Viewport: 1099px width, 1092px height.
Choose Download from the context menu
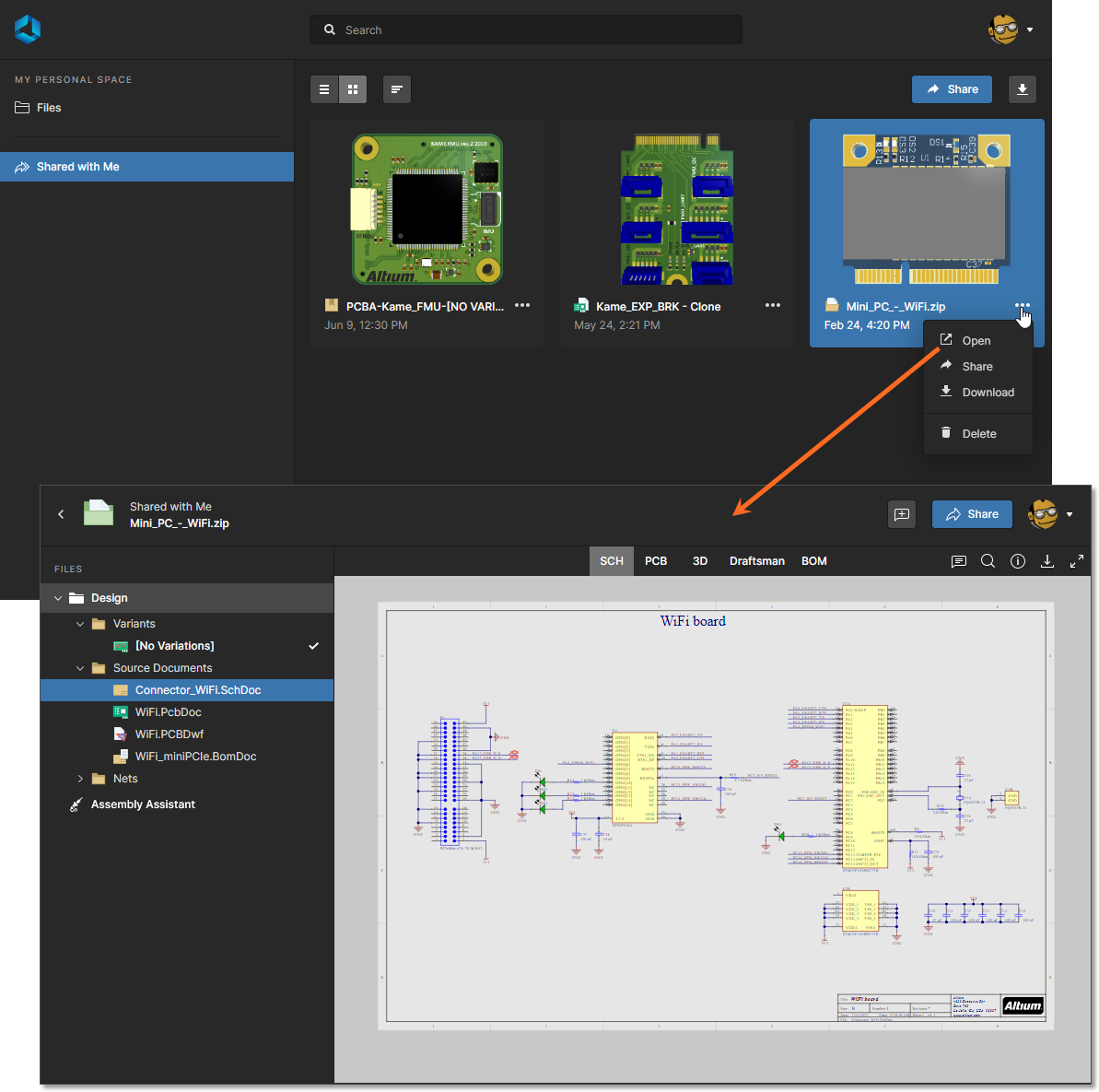[x=977, y=392]
